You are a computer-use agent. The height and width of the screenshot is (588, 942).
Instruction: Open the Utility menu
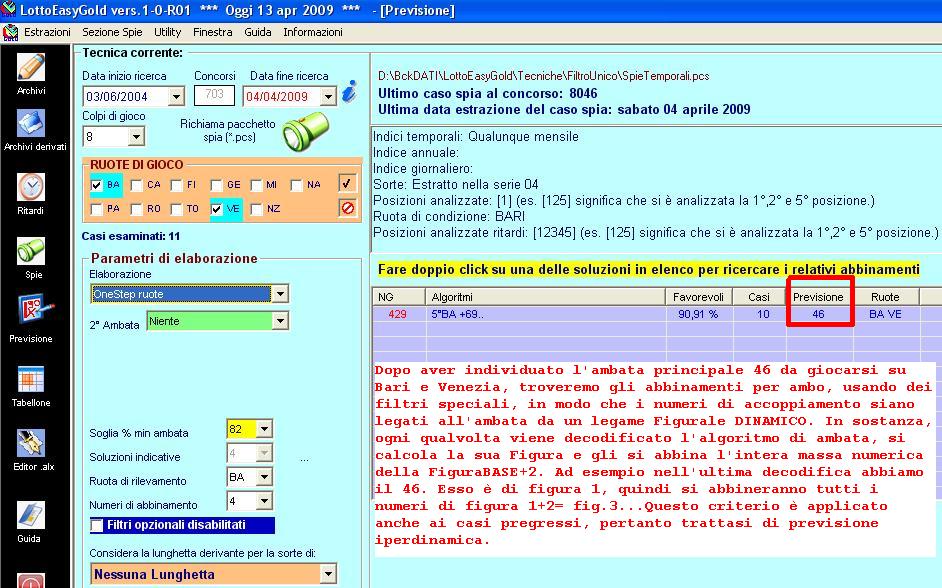[x=168, y=32]
